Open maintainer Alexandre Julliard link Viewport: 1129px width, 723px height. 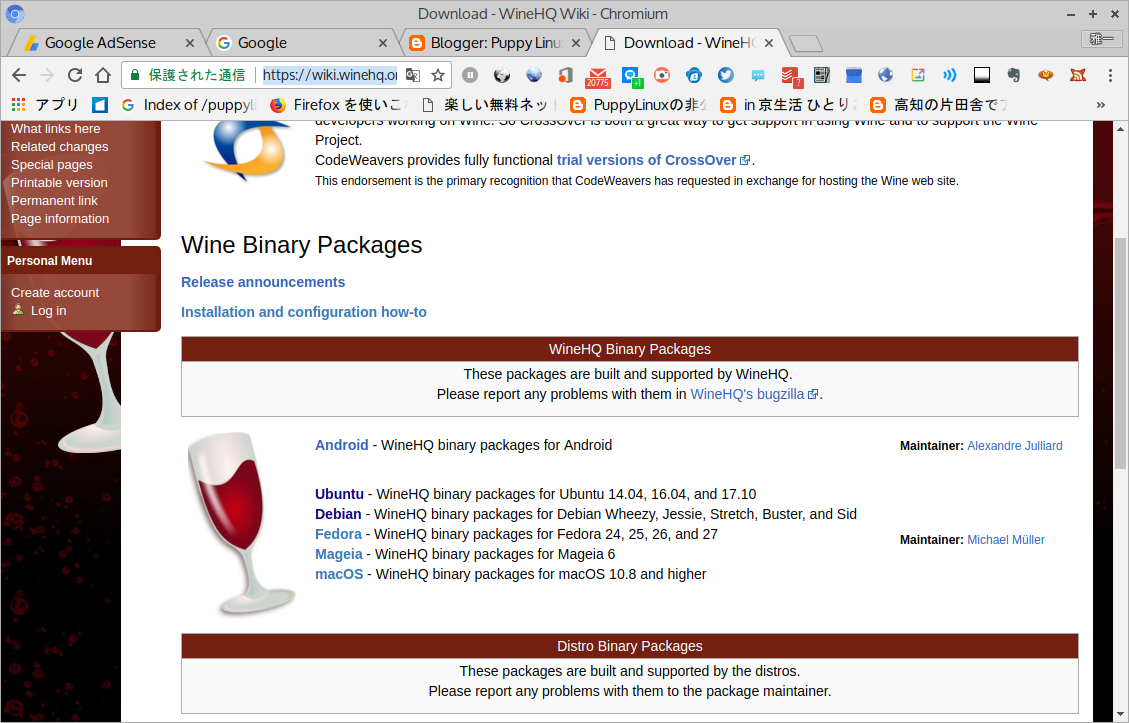point(1015,446)
